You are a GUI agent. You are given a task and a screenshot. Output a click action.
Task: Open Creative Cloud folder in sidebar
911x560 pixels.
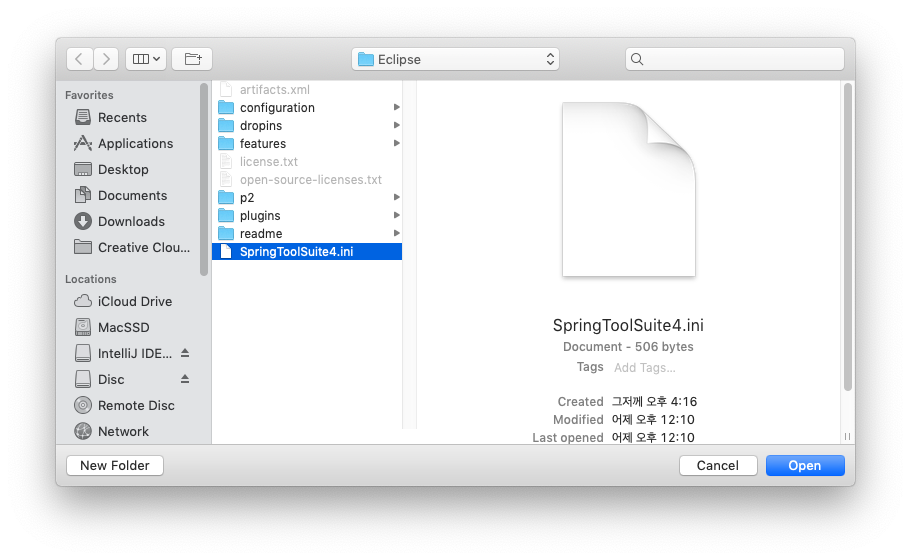pos(133,247)
